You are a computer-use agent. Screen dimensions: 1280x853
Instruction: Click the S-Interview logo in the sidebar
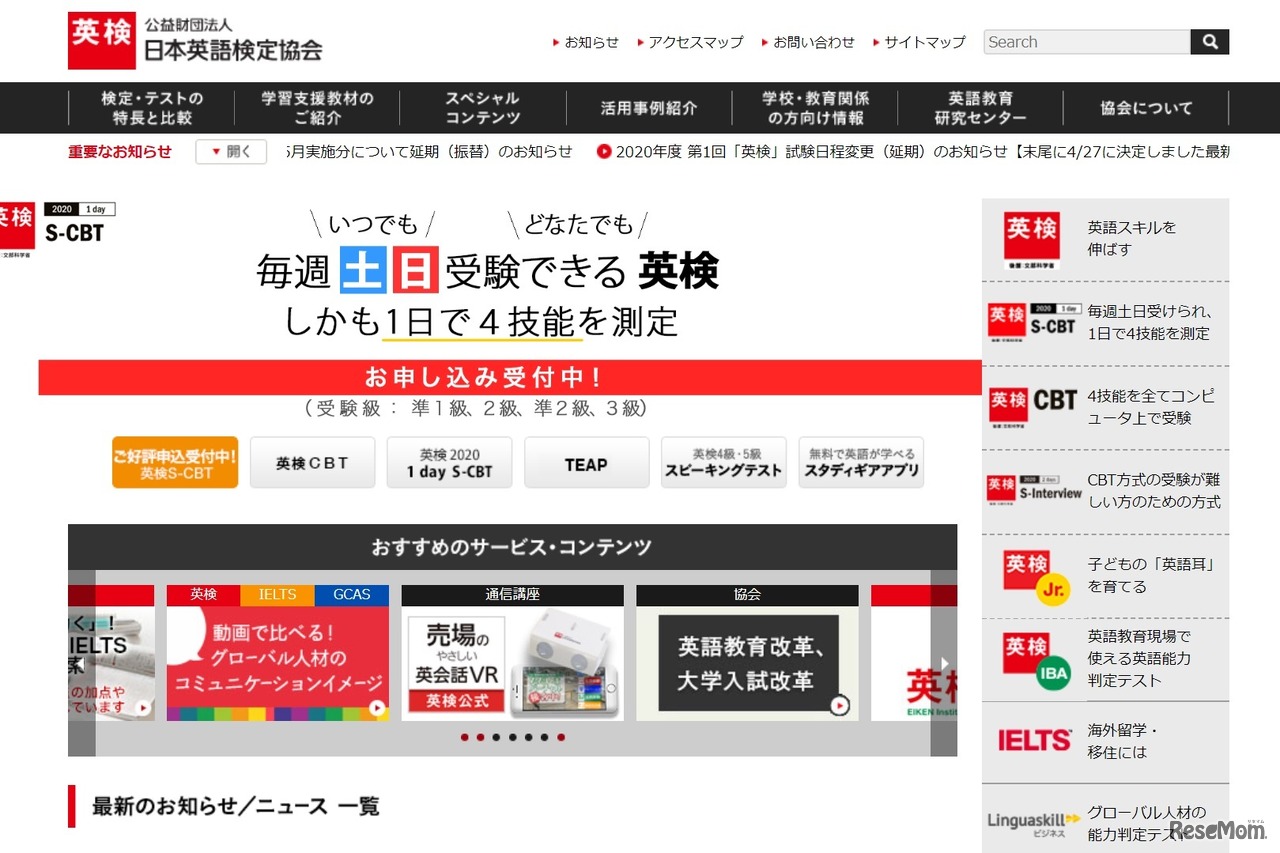pos(1034,490)
